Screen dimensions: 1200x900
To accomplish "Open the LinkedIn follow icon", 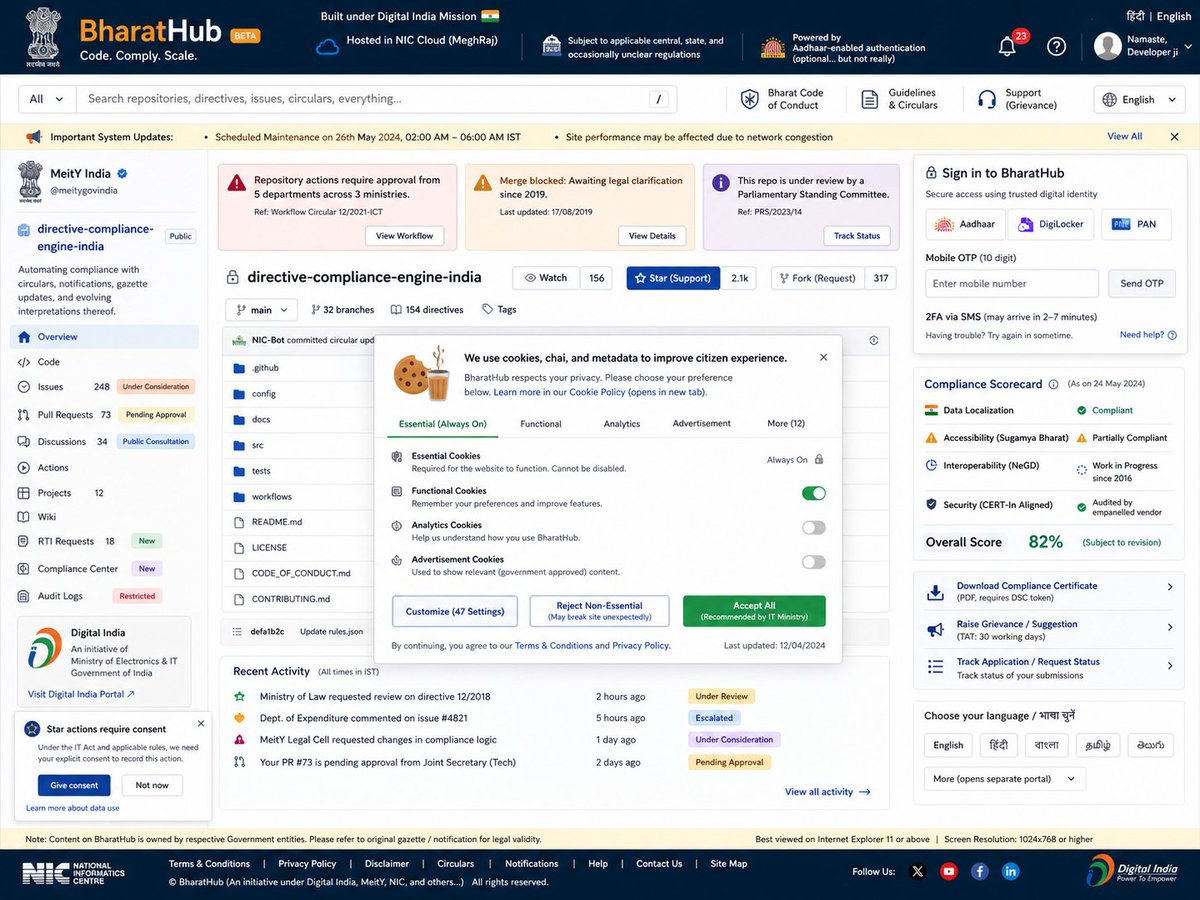I will coord(1011,871).
